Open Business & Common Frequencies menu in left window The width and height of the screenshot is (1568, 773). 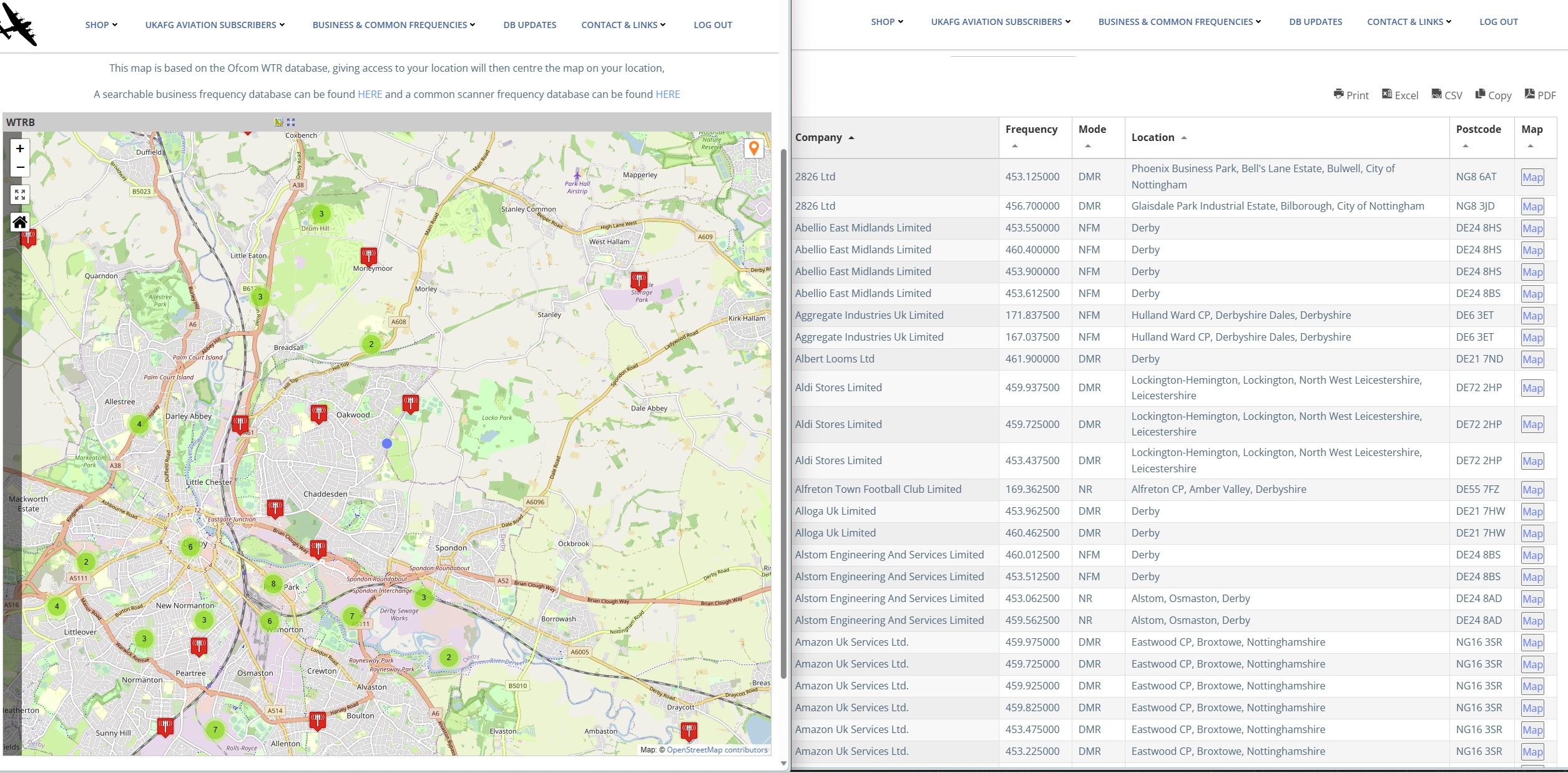tap(394, 25)
